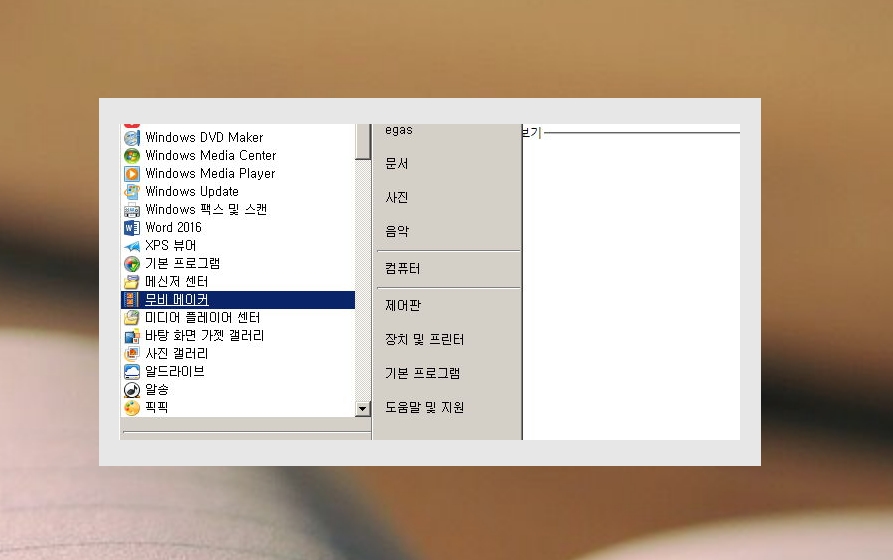Open XPS 뷰어 label
Viewport: 893px width, 560px height.
click(x=170, y=246)
